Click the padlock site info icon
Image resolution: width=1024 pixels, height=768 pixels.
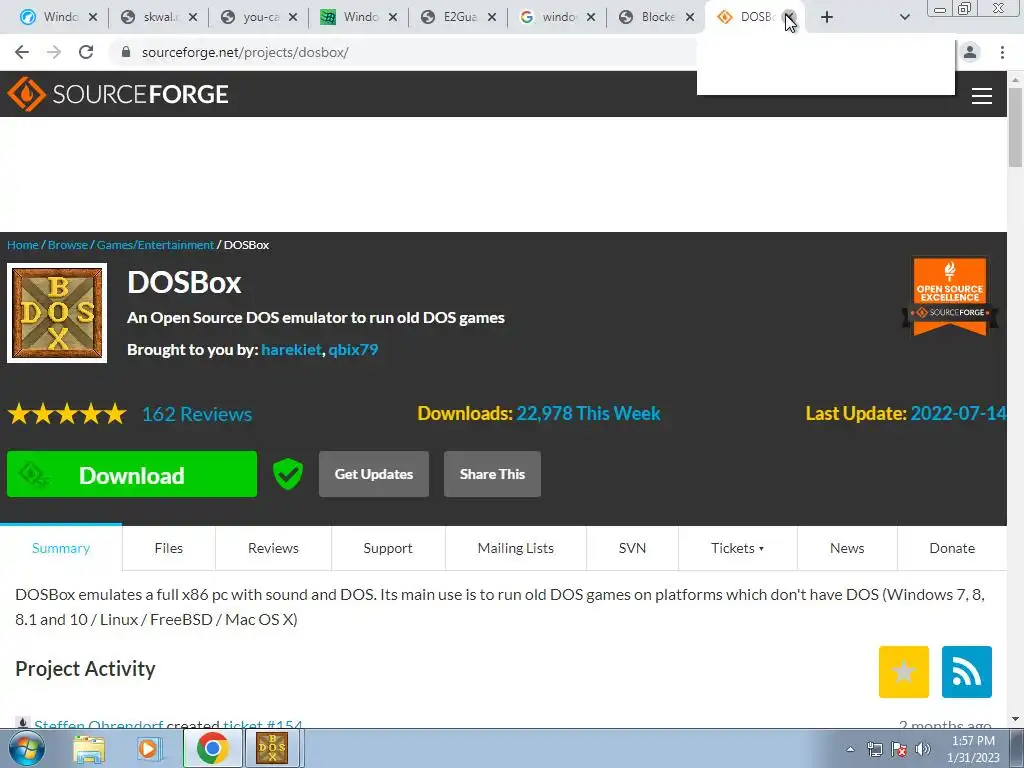(x=126, y=52)
